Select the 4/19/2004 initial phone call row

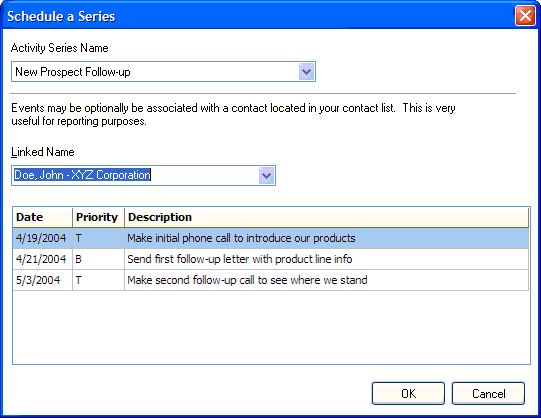270,238
